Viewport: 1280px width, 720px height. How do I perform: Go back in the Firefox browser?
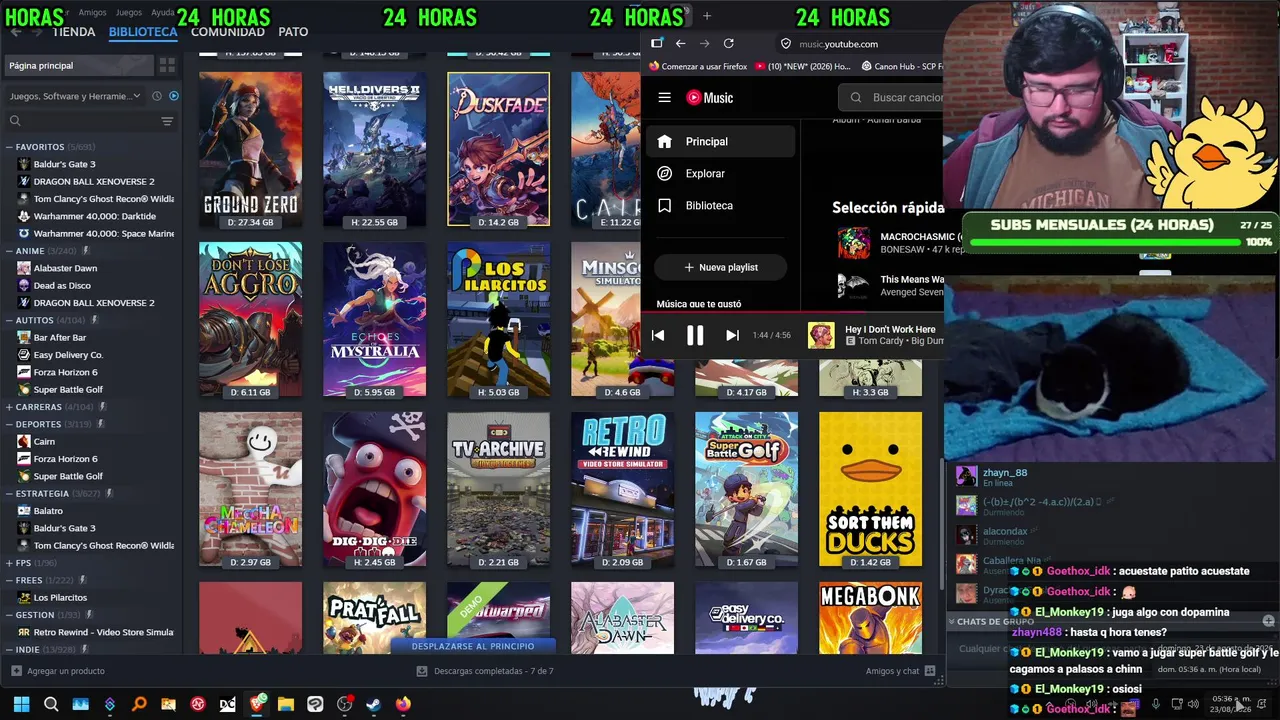click(680, 44)
